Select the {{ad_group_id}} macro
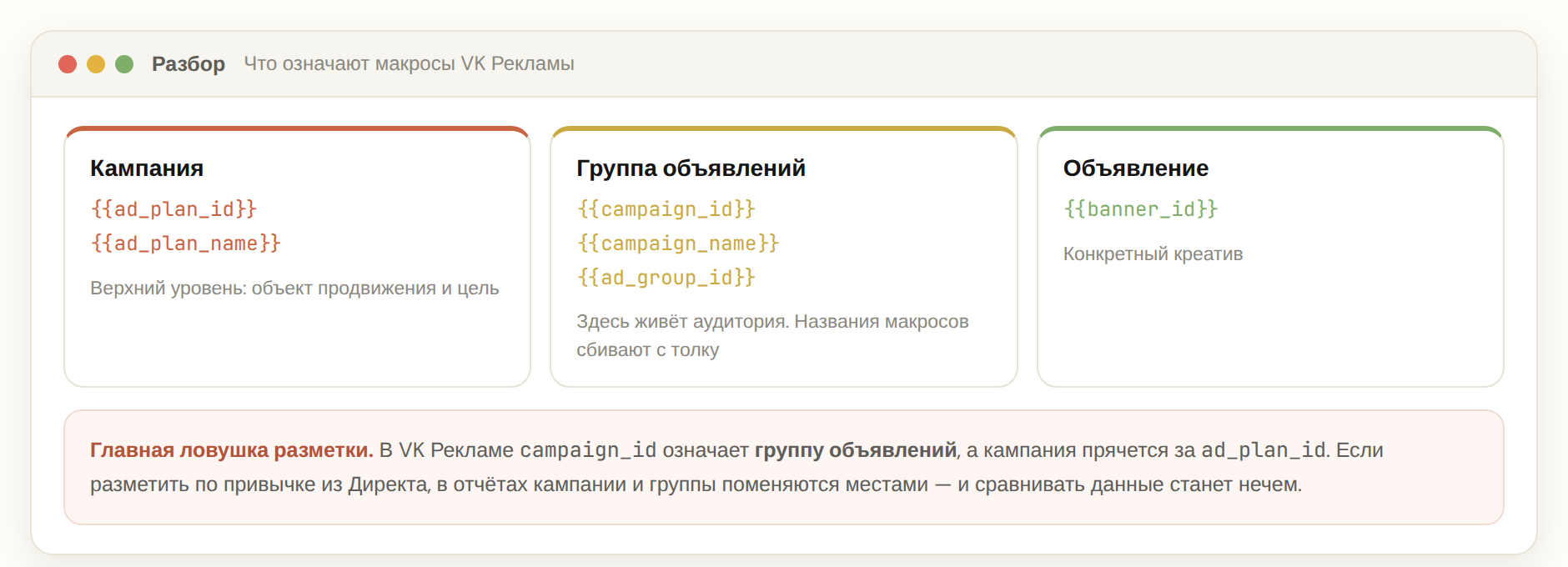The height and width of the screenshot is (567, 1568). [x=666, y=278]
